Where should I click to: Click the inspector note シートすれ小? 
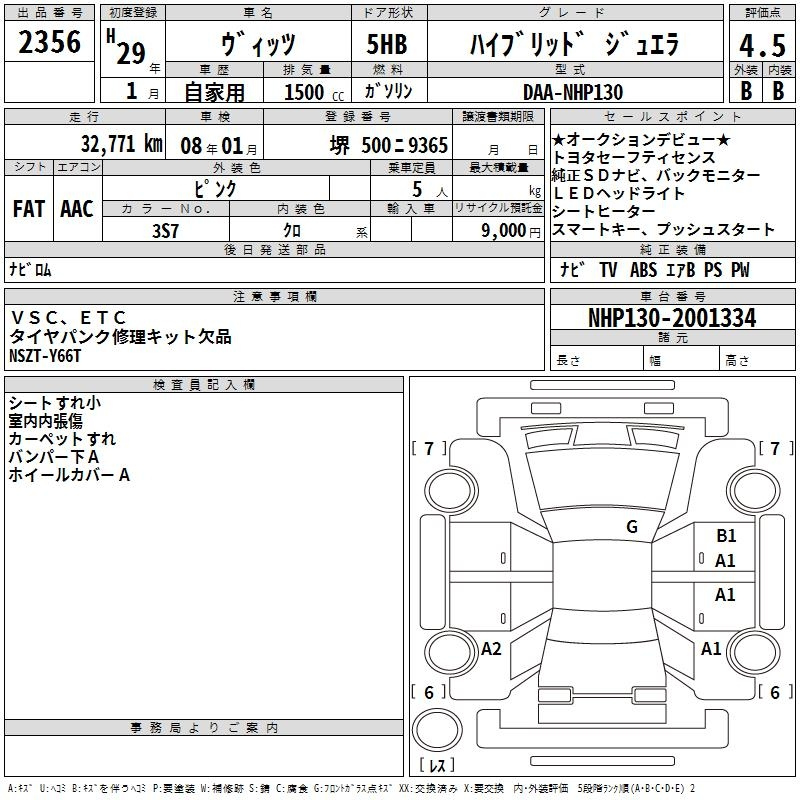[x=55, y=403]
